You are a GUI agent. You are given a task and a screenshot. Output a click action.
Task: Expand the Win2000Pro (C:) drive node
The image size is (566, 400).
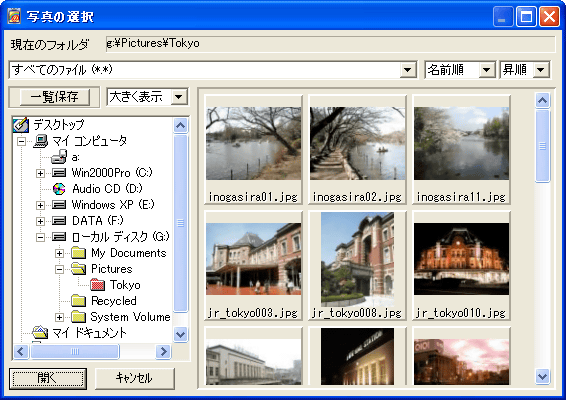click(x=40, y=173)
